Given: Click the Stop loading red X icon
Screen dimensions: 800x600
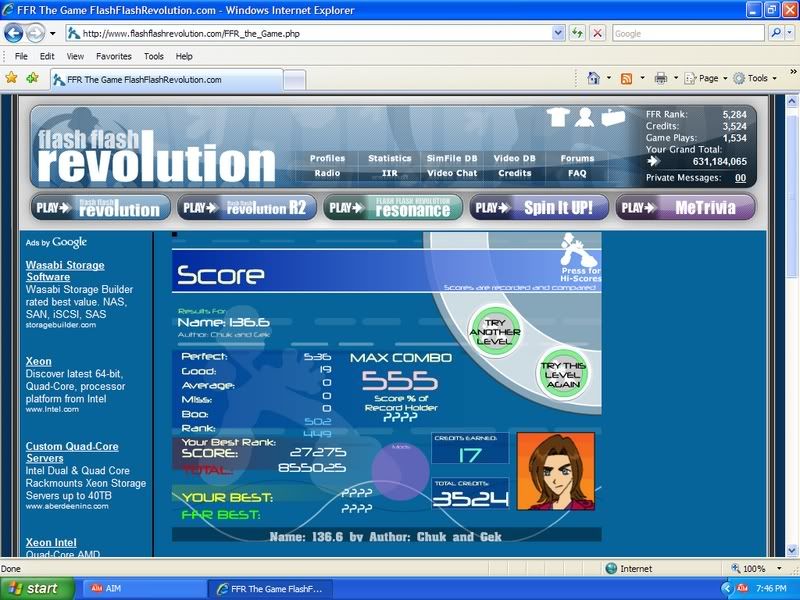Looking at the screenshot, I should click(x=597, y=33).
